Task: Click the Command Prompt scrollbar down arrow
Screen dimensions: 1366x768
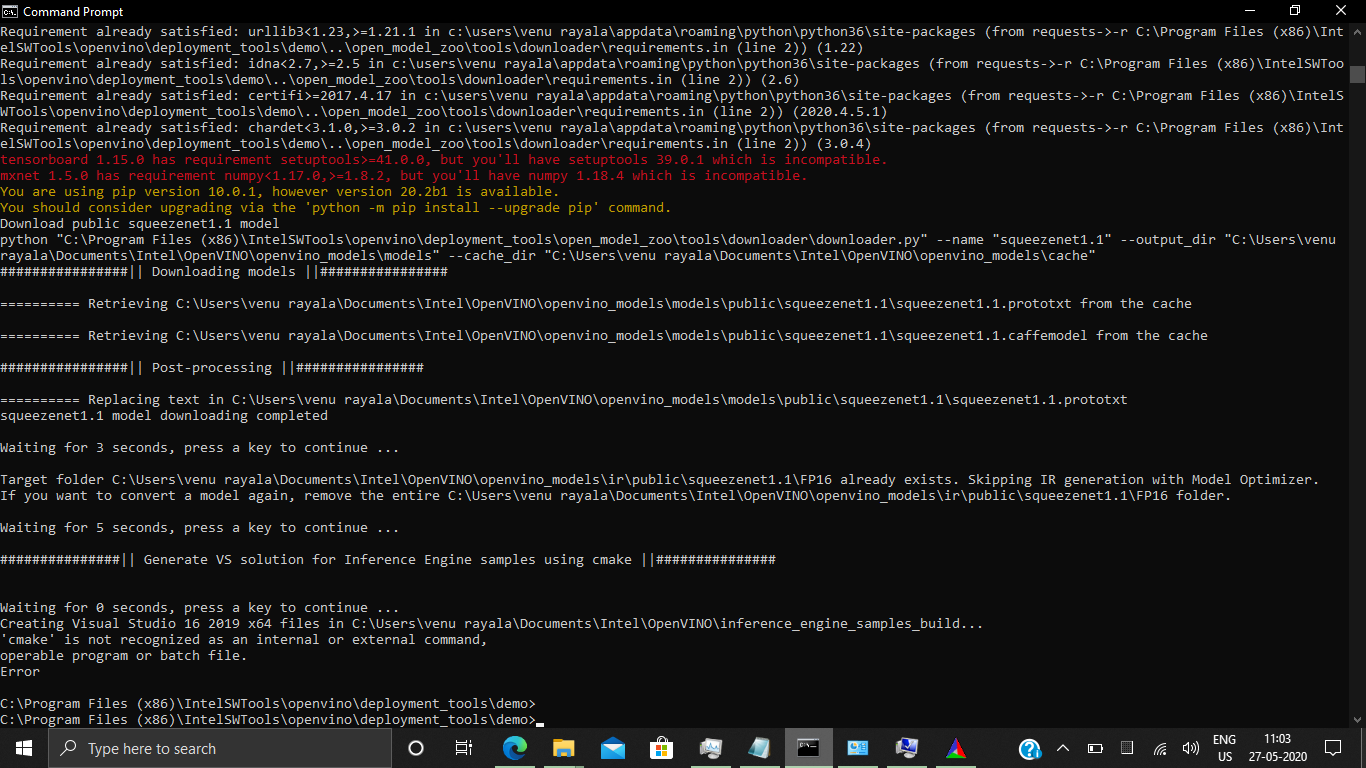Action: point(1357,718)
